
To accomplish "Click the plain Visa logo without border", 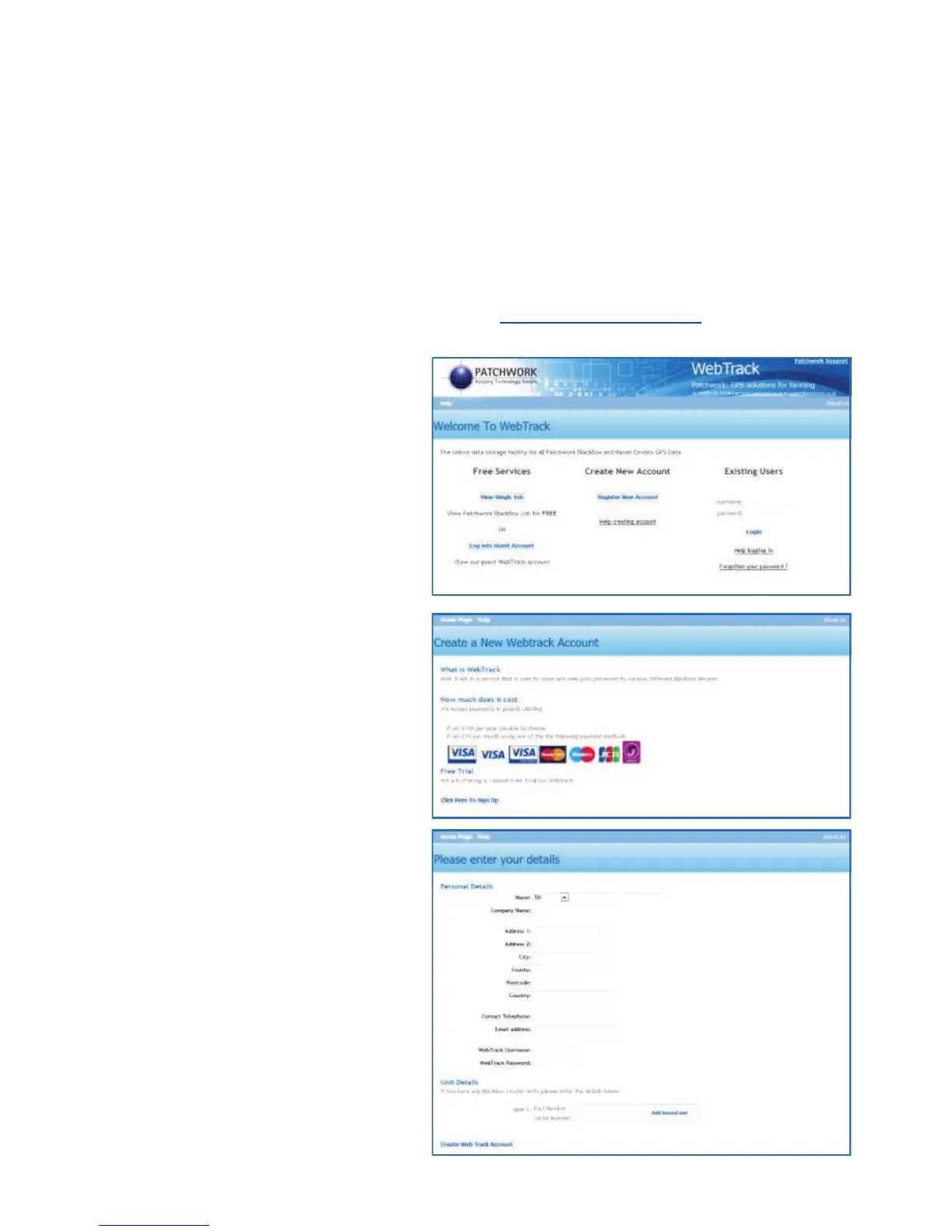I will coord(492,754).
